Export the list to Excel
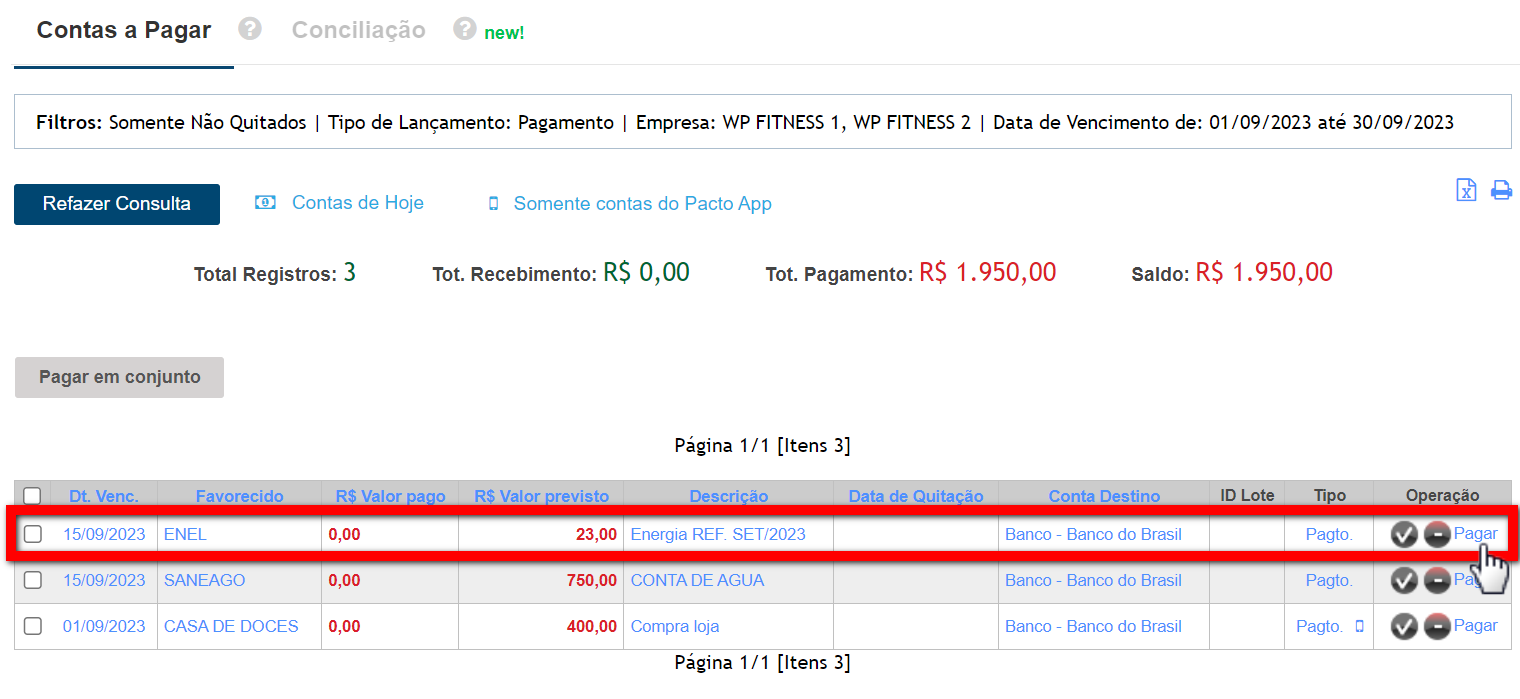This screenshot has width=1520, height=699. [1466, 190]
